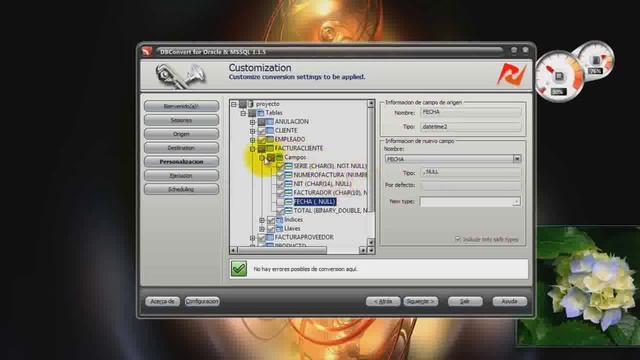Click the green checkmark status icon

point(239,269)
